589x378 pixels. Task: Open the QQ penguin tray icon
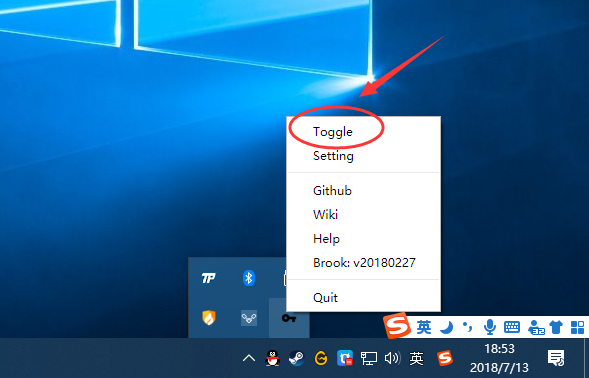[273, 358]
